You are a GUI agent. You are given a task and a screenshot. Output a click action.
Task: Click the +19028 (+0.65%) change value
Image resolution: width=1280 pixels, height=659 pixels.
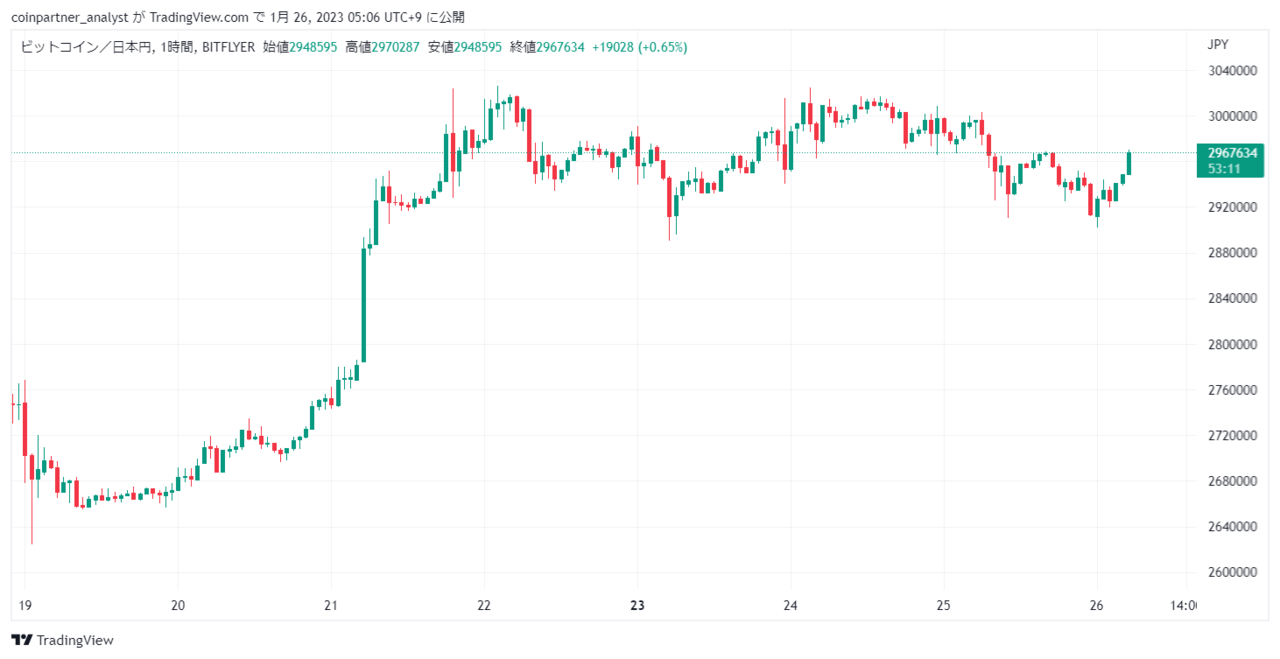[639, 47]
